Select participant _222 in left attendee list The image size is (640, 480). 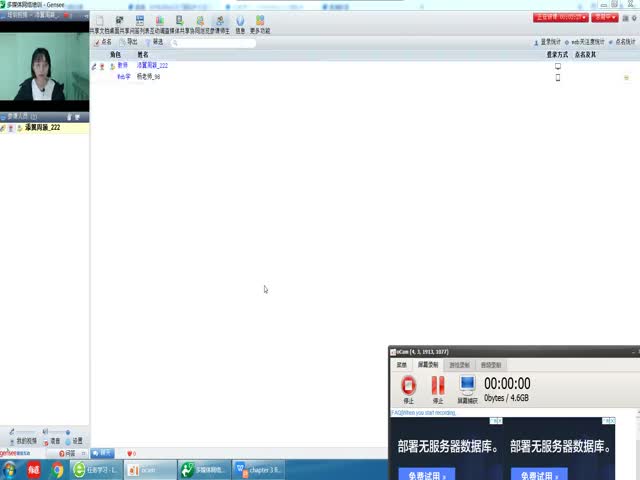click(x=44, y=128)
